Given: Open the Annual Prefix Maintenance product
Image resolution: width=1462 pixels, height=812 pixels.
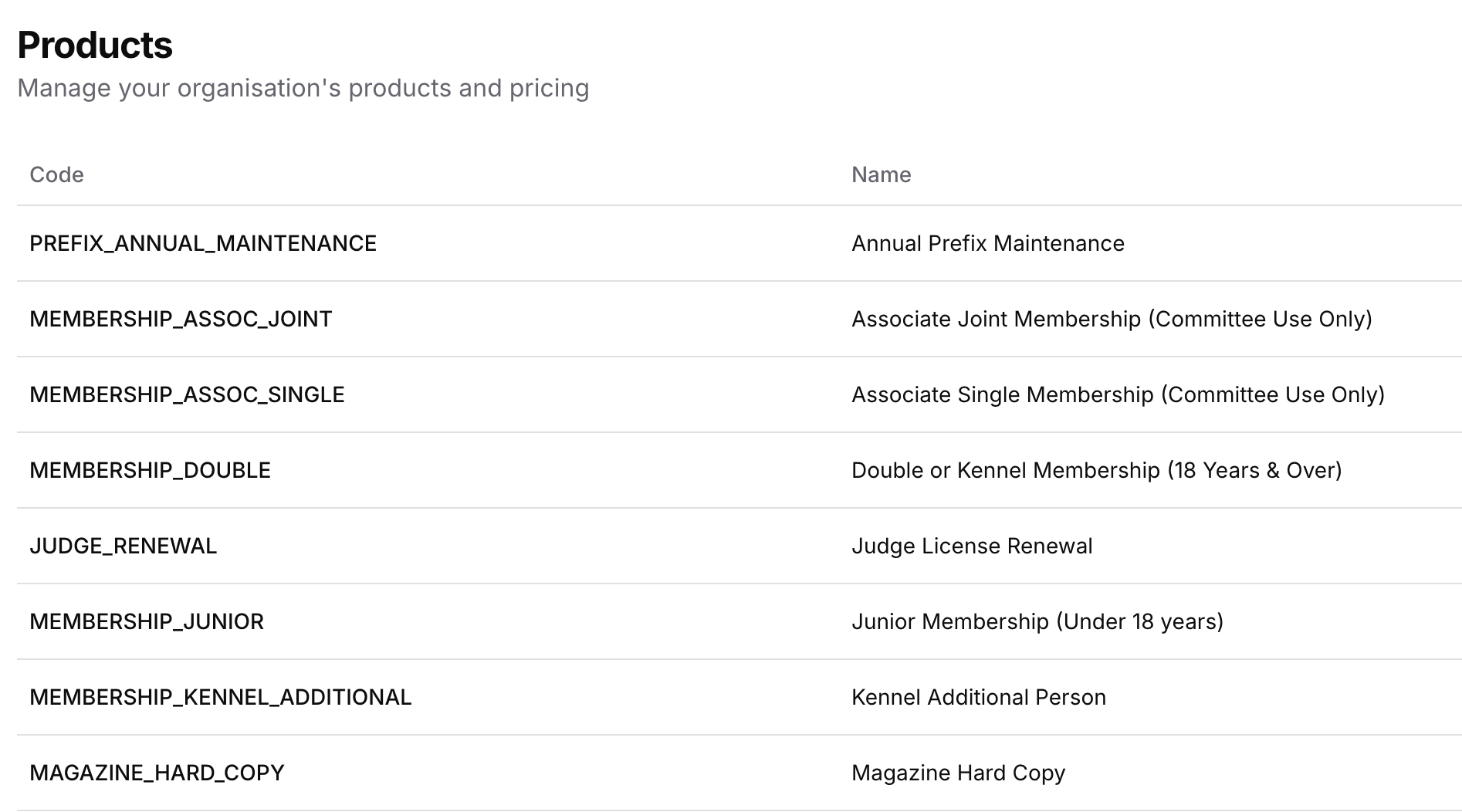Looking at the screenshot, I should (x=988, y=243).
